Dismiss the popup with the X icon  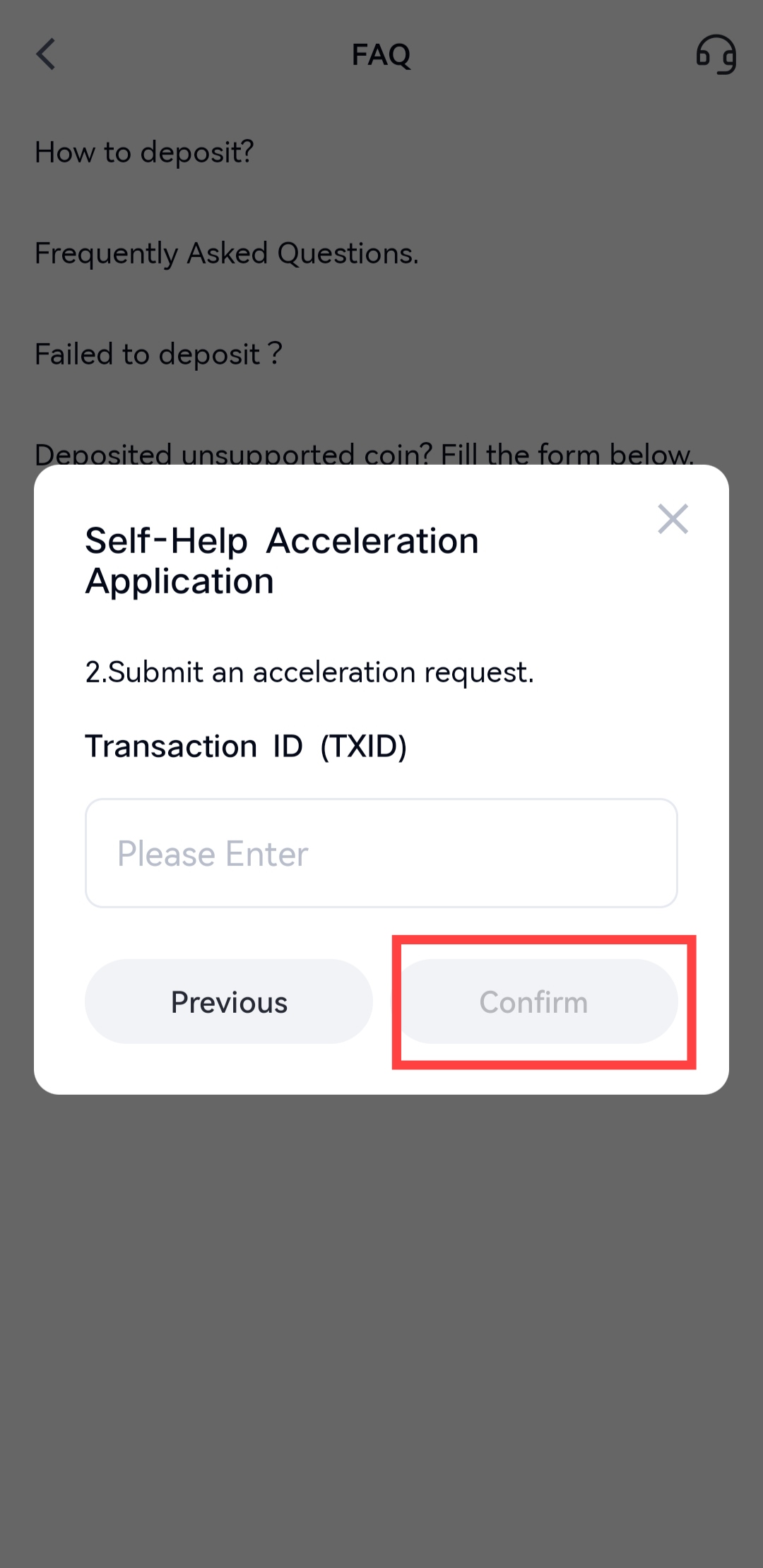click(x=673, y=519)
